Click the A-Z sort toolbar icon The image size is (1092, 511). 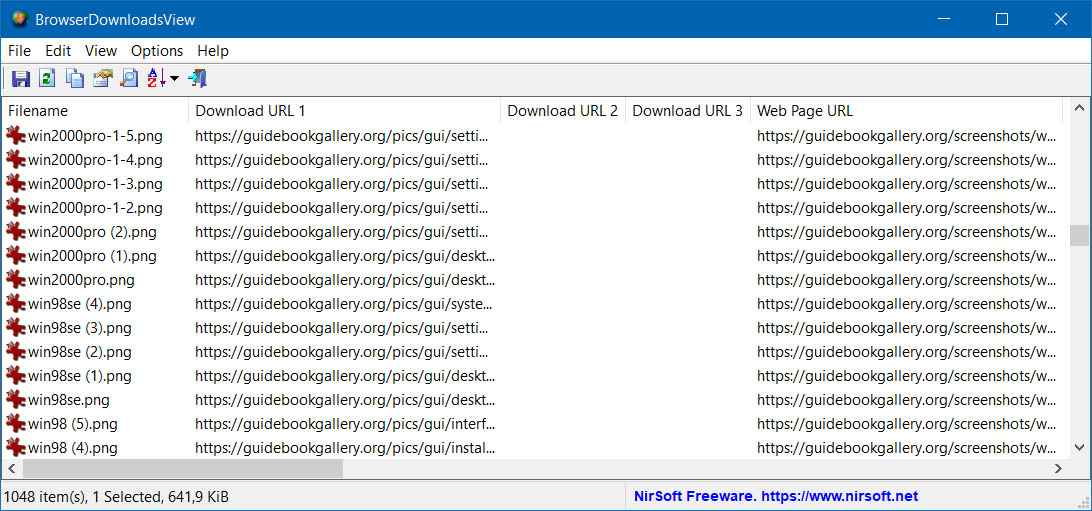(156, 78)
